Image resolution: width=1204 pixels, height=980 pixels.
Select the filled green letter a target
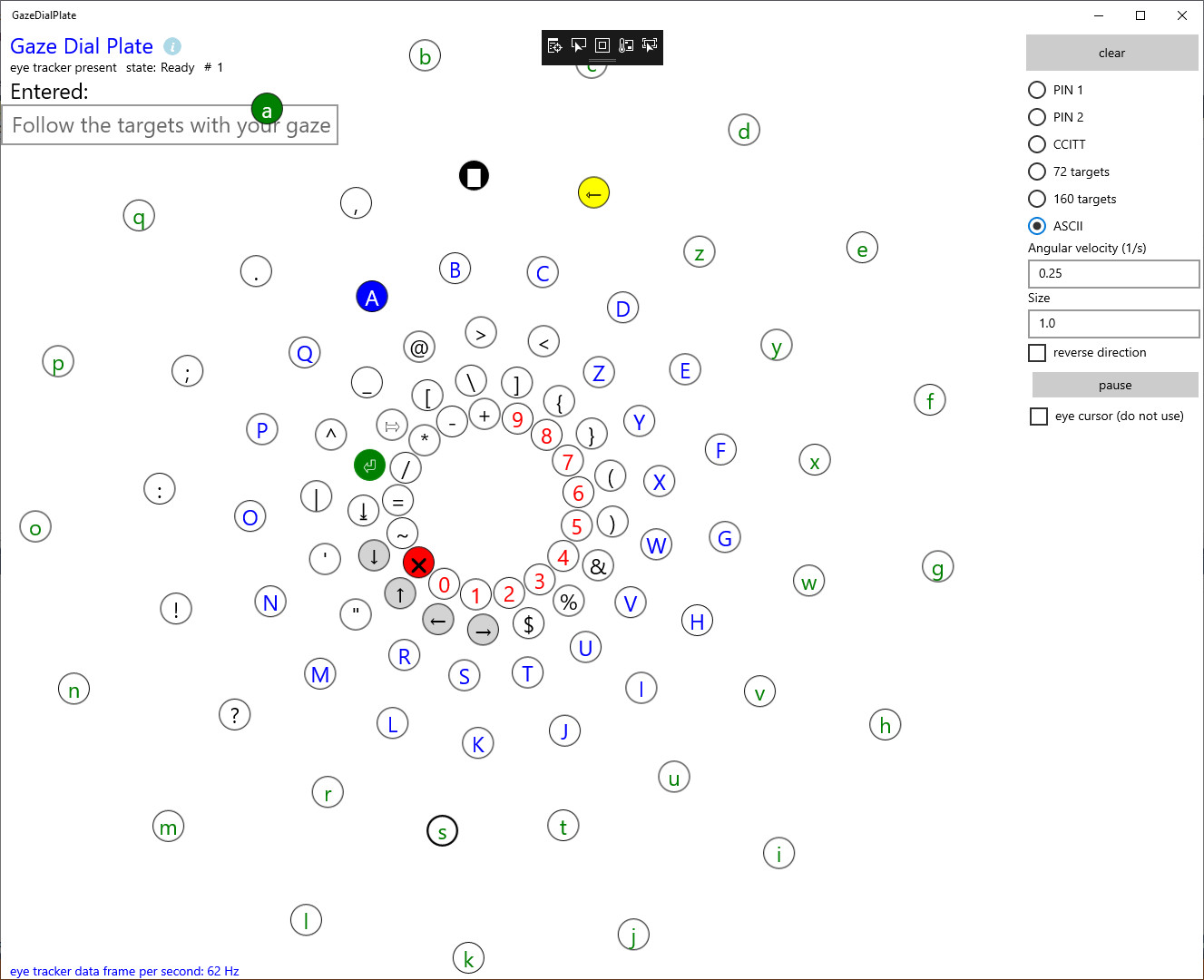tap(267, 110)
